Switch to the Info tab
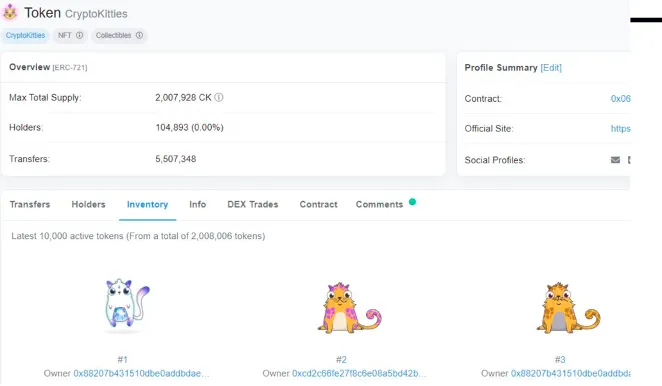 click(x=198, y=204)
